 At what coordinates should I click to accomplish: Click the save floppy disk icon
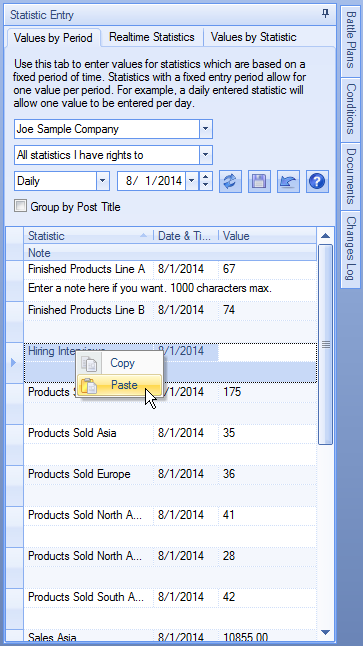point(259,181)
